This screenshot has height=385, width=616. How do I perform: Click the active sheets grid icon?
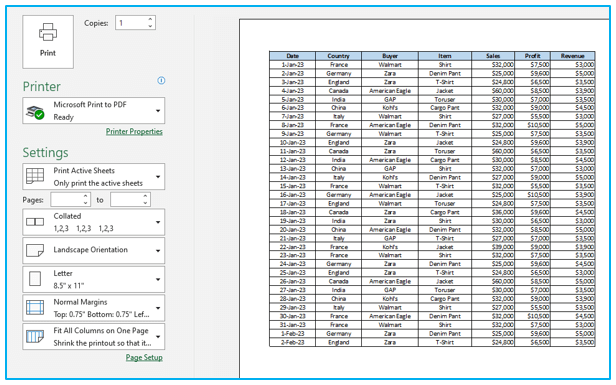35,176
